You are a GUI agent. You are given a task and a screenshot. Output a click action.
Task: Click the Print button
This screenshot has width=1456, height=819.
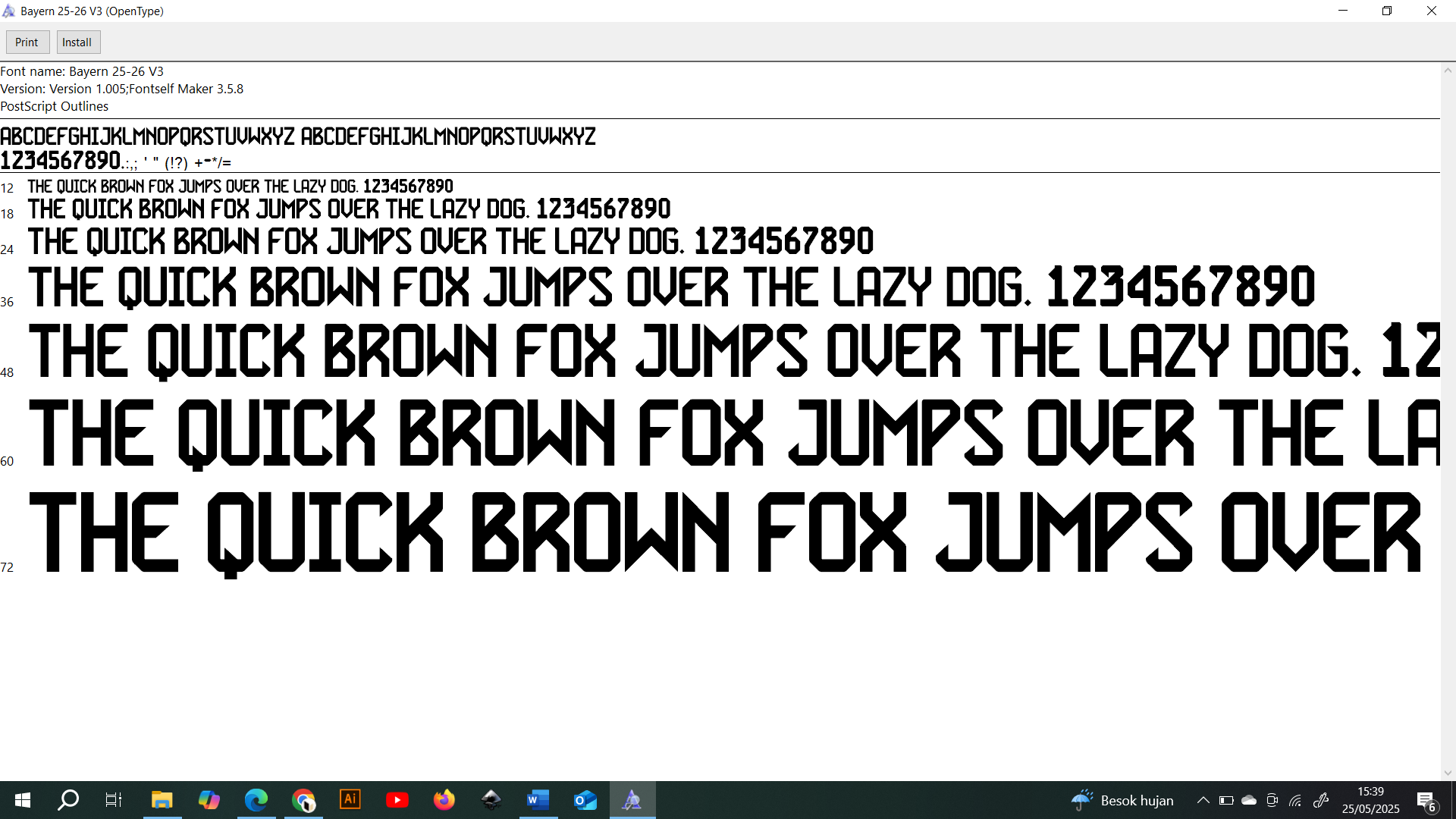27,42
